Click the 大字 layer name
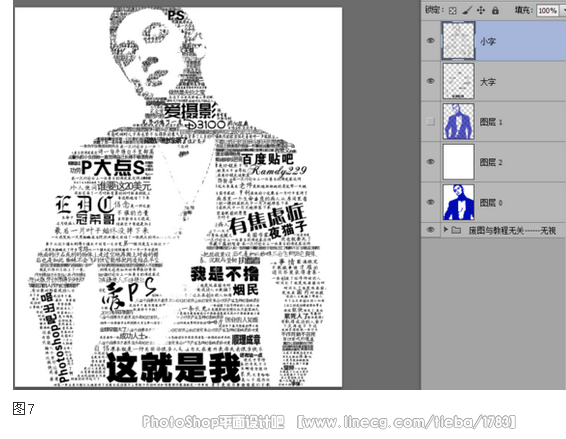 pos(488,82)
